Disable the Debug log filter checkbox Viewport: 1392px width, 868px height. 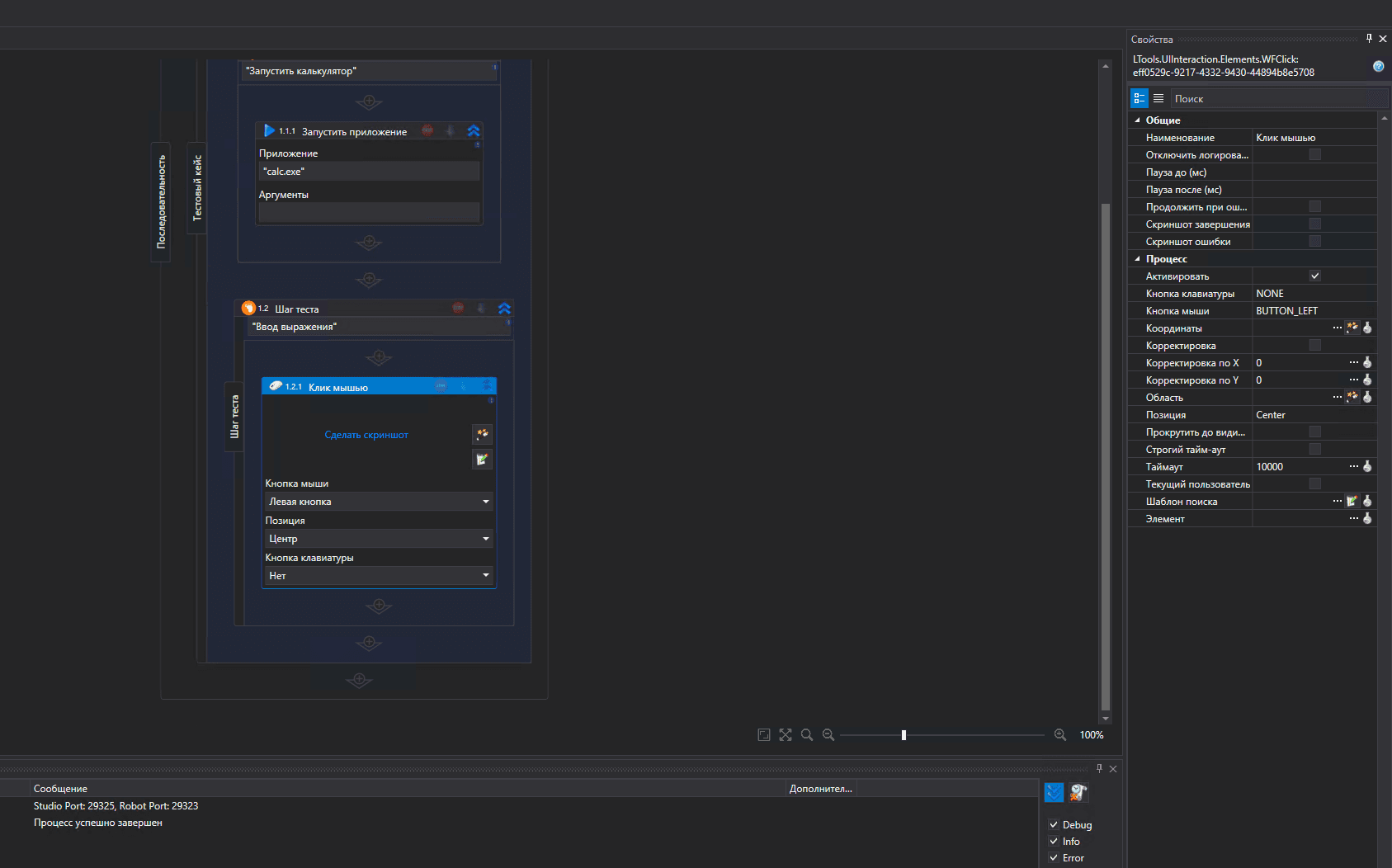coord(1054,824)
